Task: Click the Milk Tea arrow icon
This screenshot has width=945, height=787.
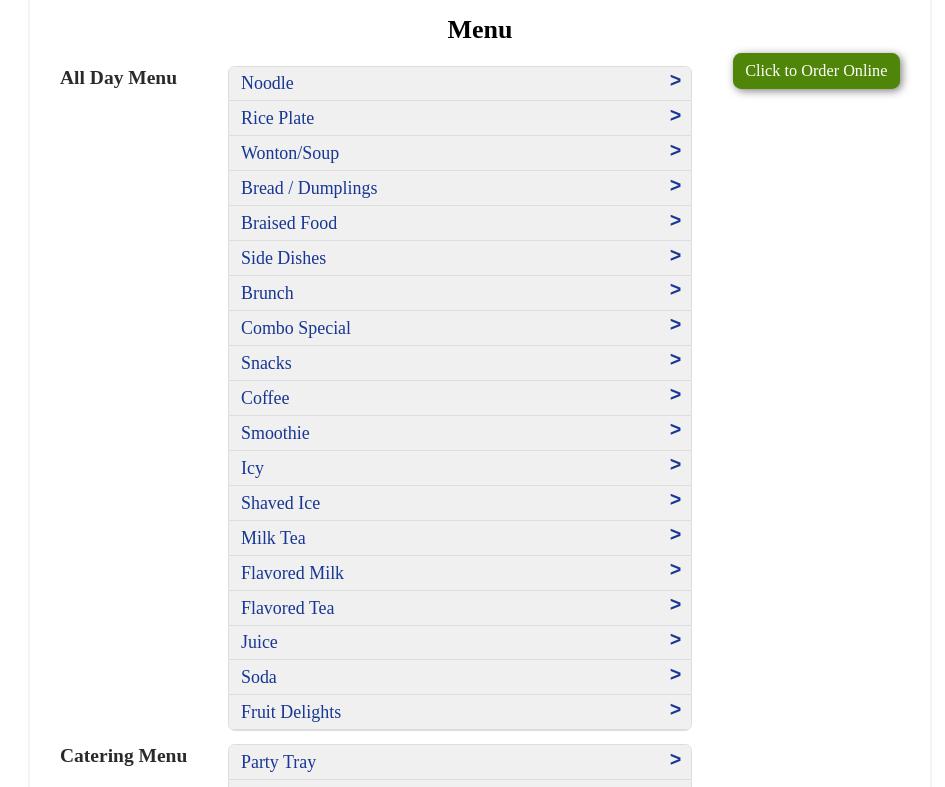Action: click(x=675, y=535)
